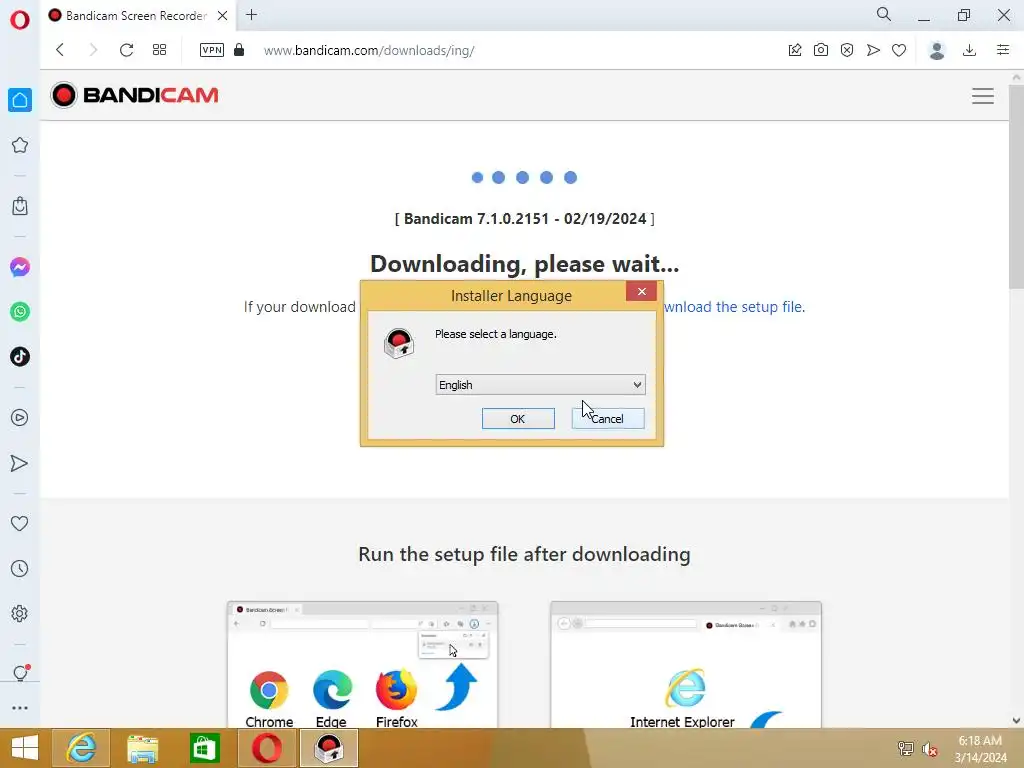
Task: Open Windows Store from the taskbar
Action: 204,748
